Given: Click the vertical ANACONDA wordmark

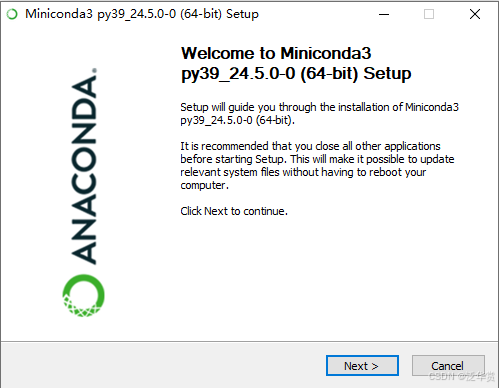Looking at the screenshot, I should tap(84, 170).
